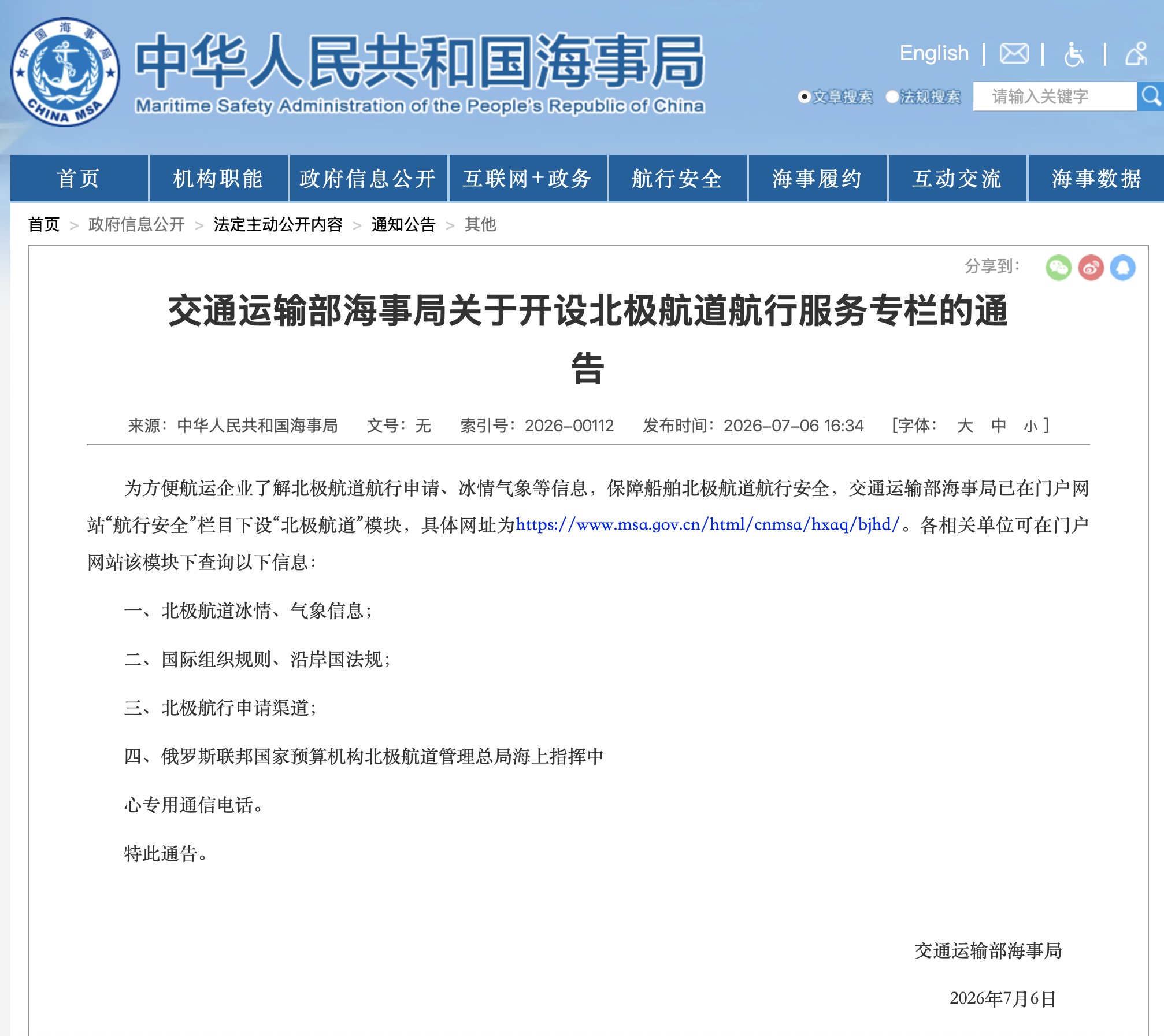Click the user login icon in header
This screenshot has height=1036, width=1164.
[x=1136, y=54]
